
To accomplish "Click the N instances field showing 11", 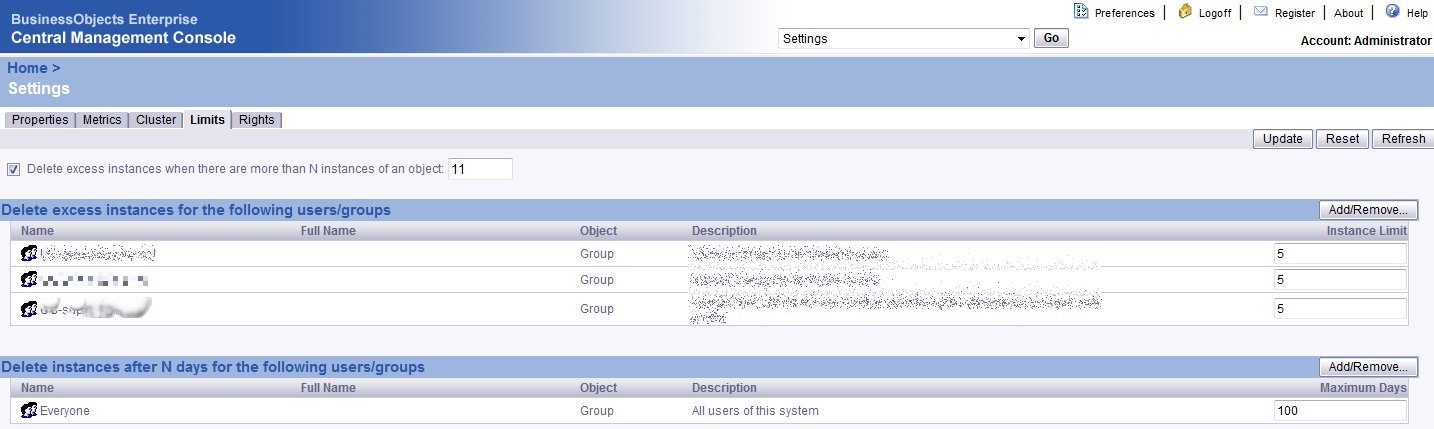I will click(x=480, y=169).
